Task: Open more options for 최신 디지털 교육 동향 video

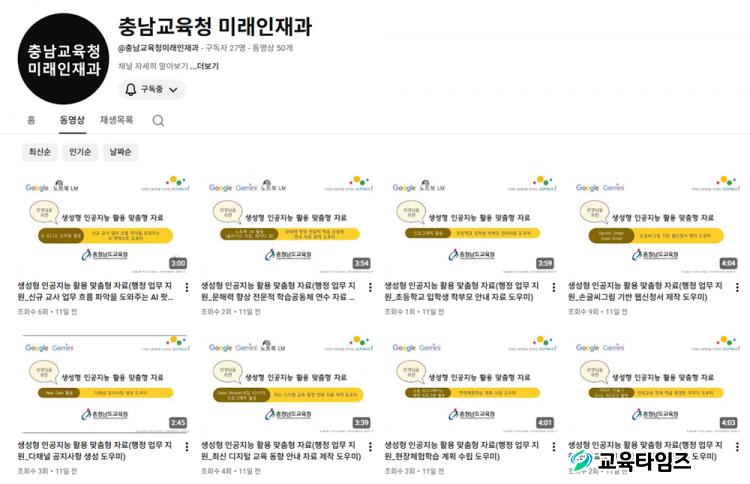Action: pyautogui.click(x=370, y=446)
